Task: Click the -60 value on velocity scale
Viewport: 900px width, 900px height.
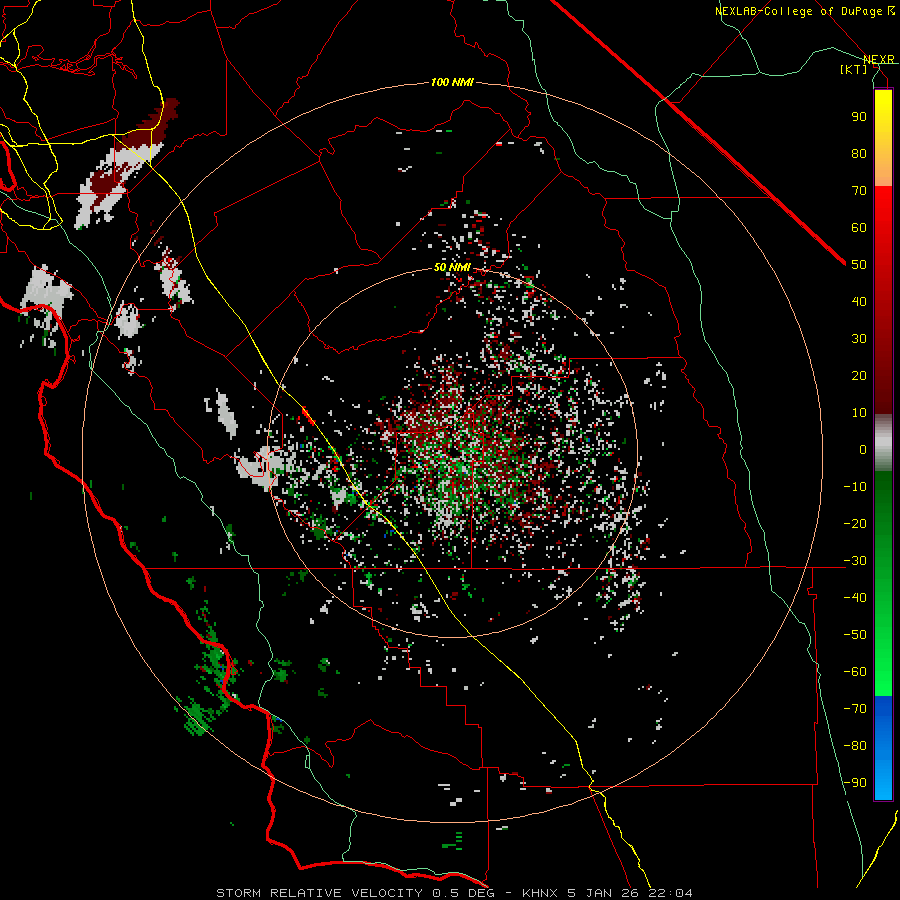Action: (x=855, y=672)
